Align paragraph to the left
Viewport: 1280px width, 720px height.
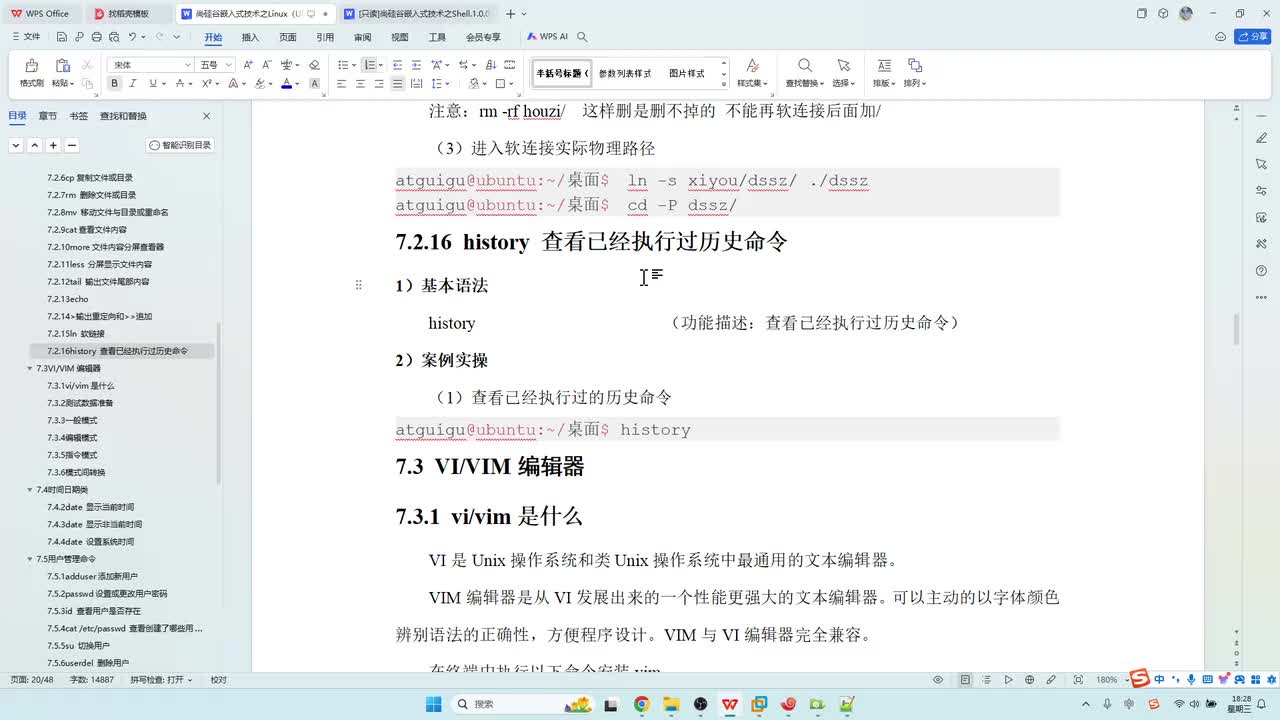tap(341, 84)
